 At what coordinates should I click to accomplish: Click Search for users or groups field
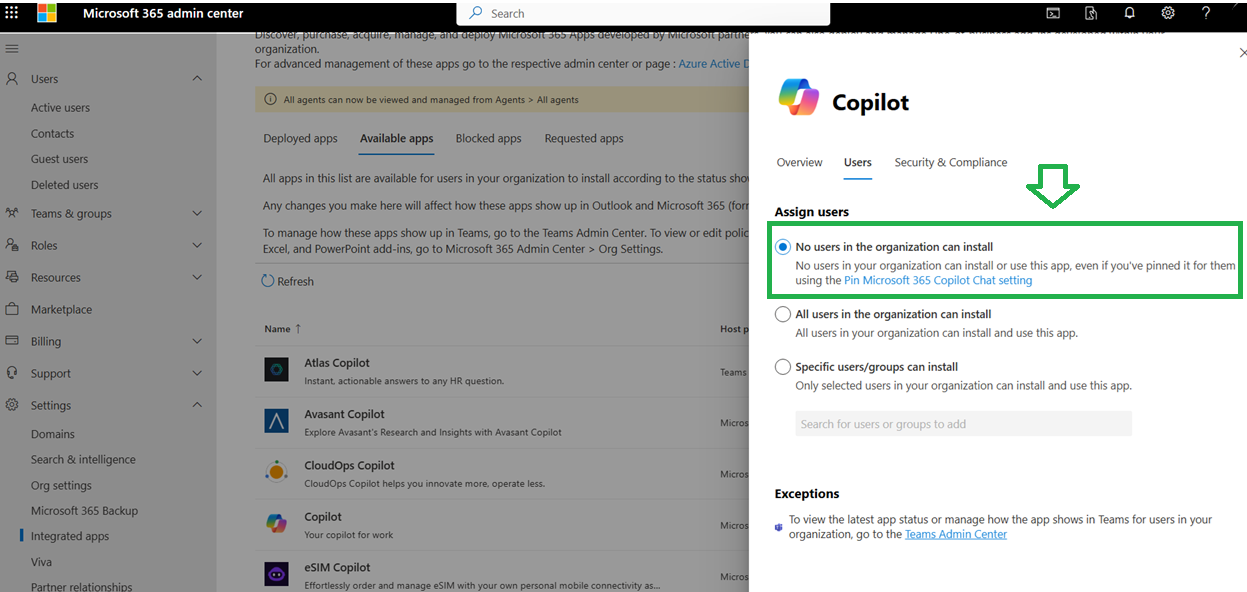point(963,424)
